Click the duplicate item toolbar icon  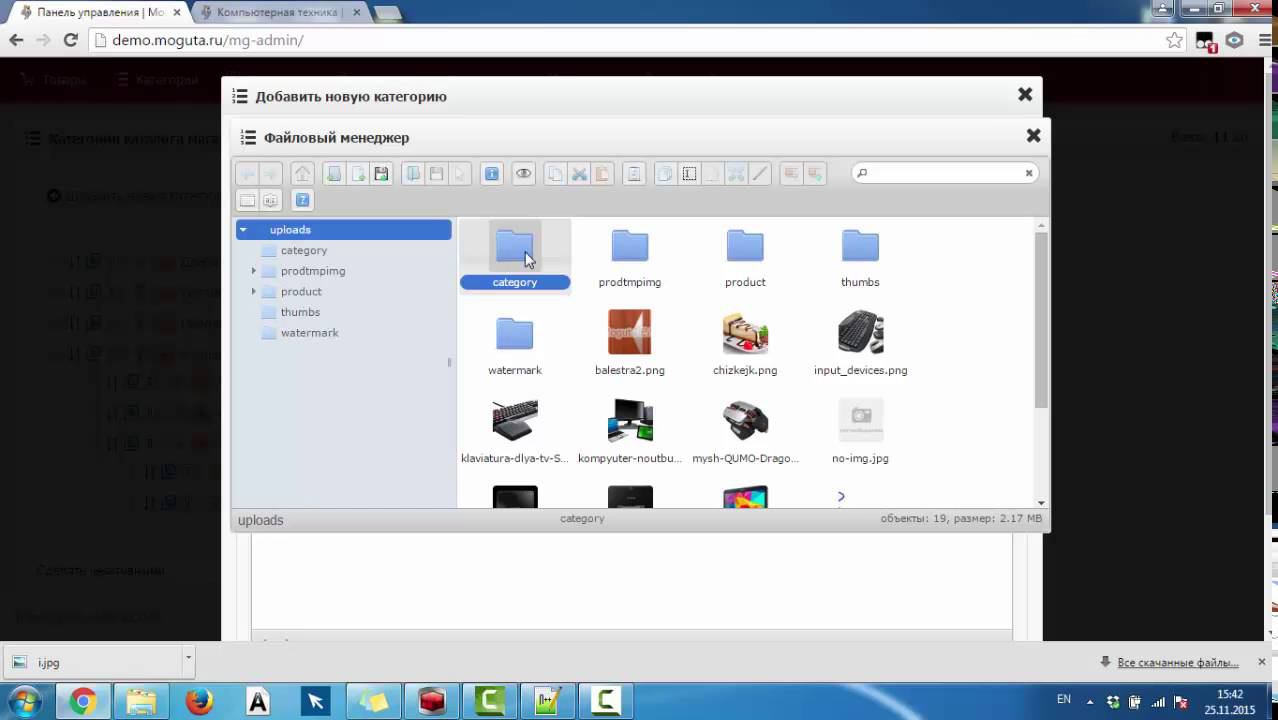pyautogui.click(x=665, y=174)
